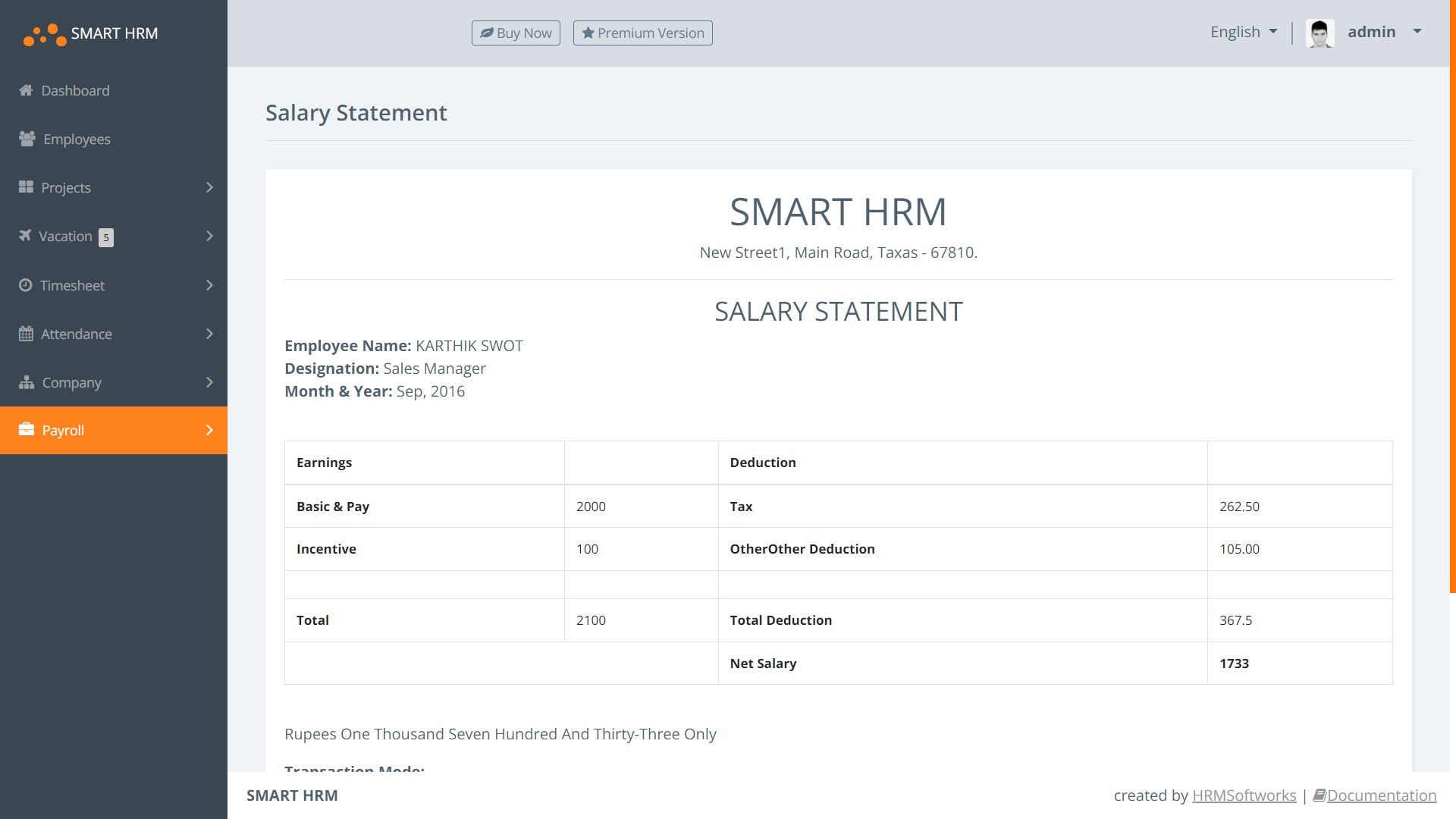The width and height of the screenshot is (1456, 819).
Task: Click the Dashboard home icon
Action: (x=26, y=90)
